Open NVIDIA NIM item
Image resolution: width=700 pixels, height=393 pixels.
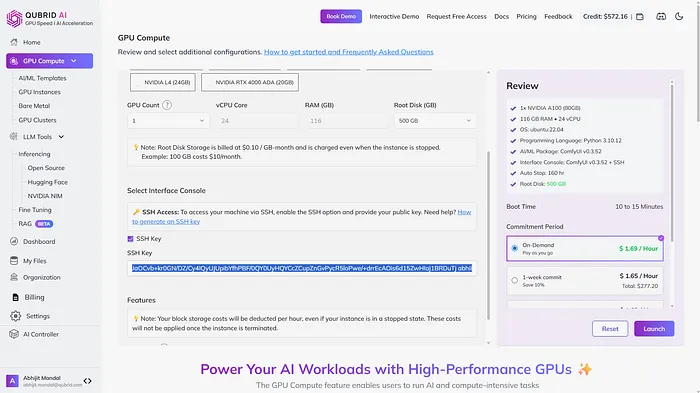point(45,196)
